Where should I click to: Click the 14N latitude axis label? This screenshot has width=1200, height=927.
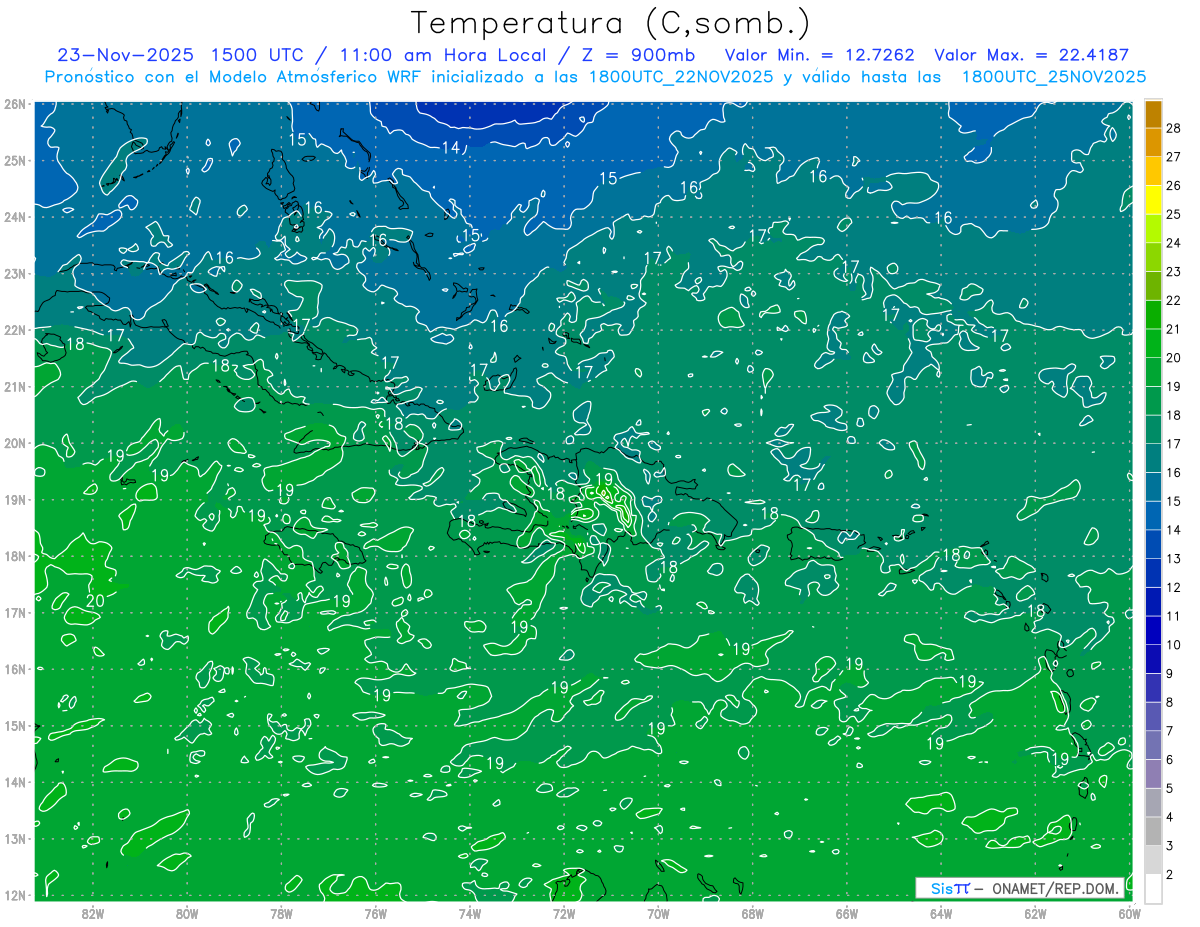15,782
